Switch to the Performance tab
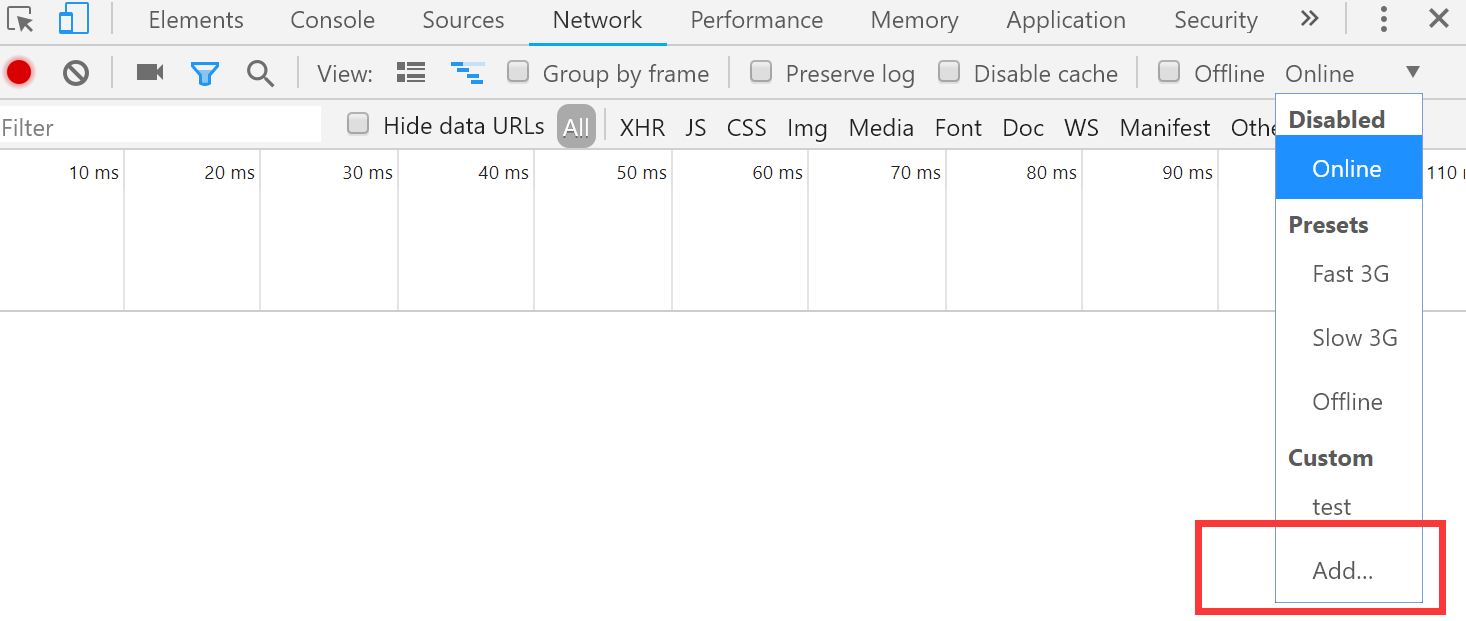 click(757, 20)
